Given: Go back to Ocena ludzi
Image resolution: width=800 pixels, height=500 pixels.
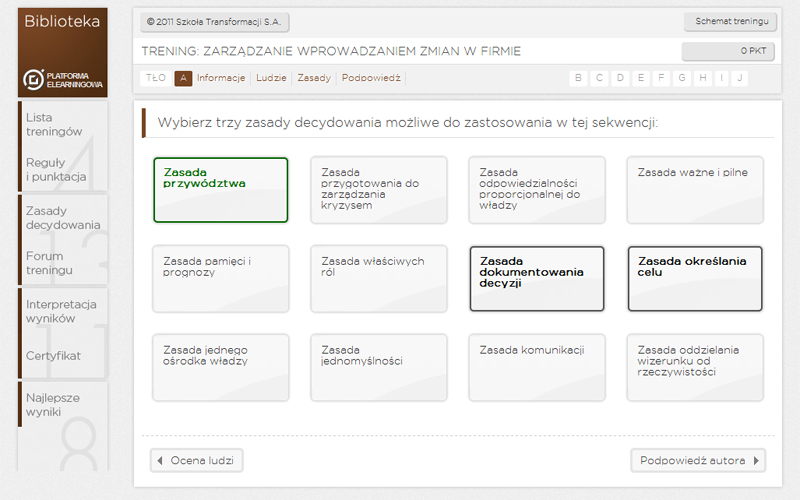Looking at the screenshot, I should pyautogui.click(x=196, y=461).
